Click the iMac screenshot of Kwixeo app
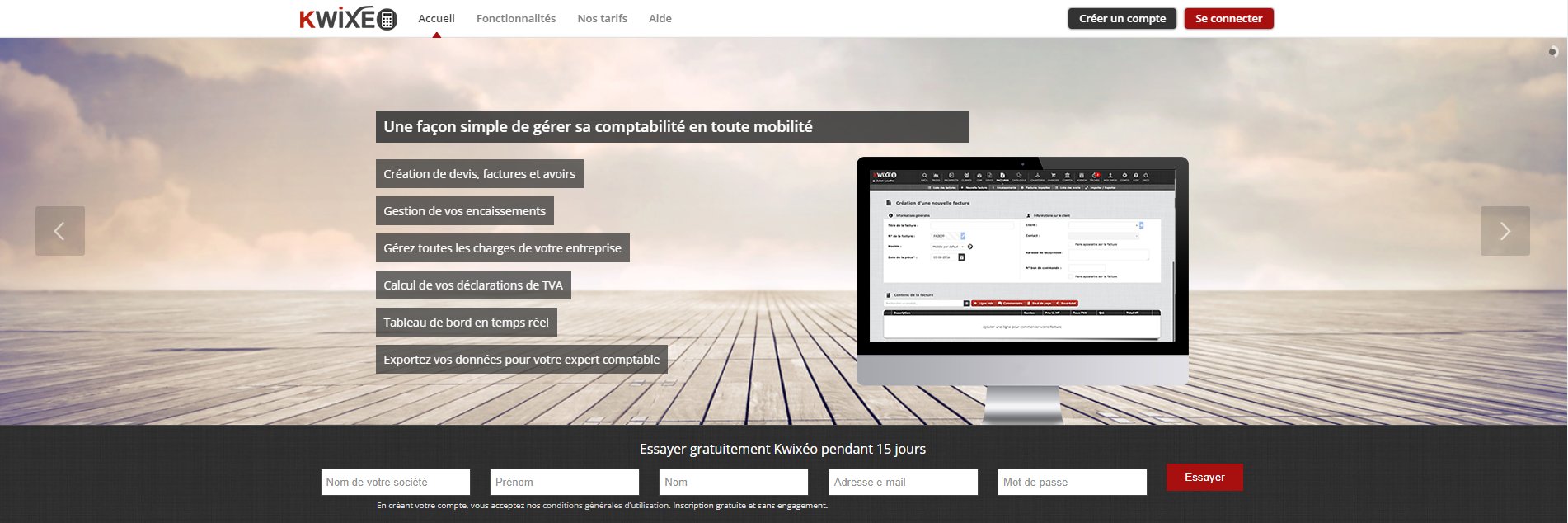 (x=1022, y=289)
